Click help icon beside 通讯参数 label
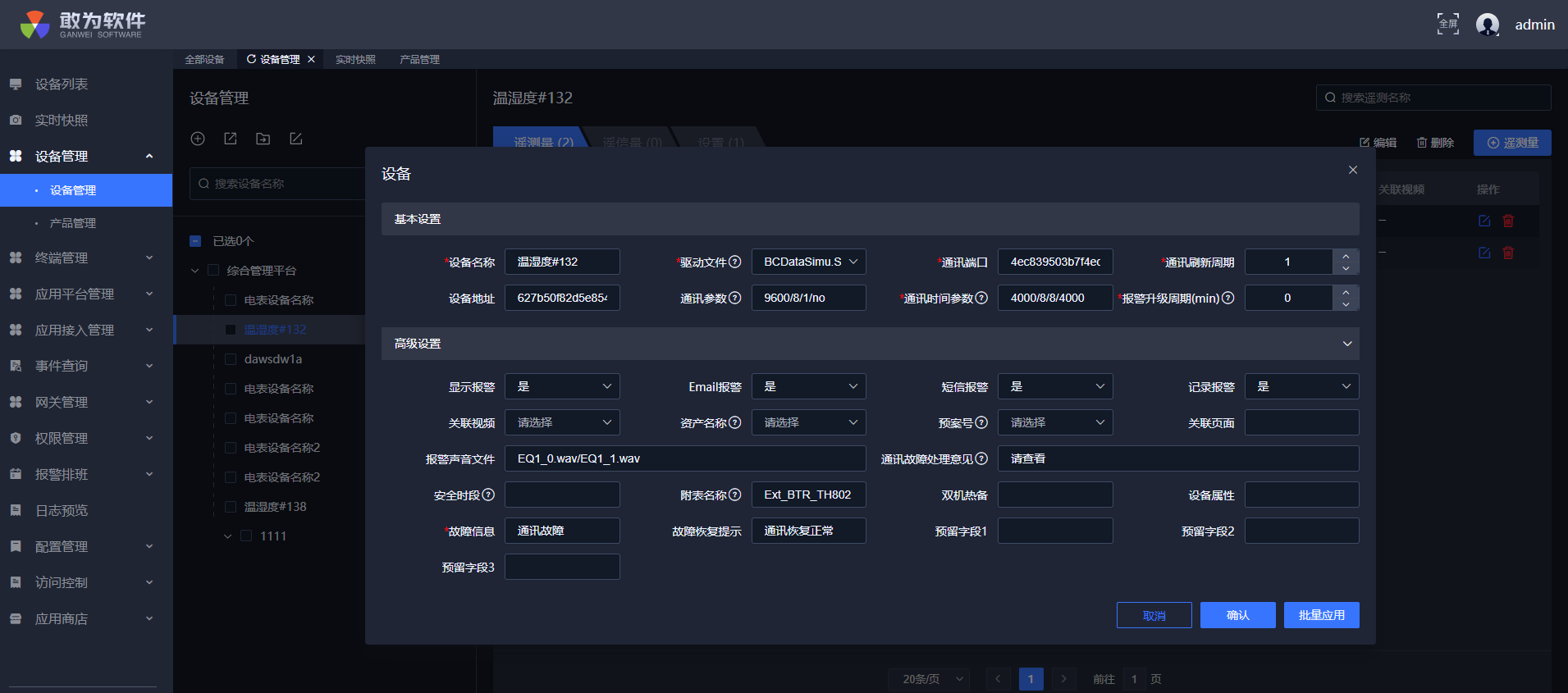 (735, 298)
